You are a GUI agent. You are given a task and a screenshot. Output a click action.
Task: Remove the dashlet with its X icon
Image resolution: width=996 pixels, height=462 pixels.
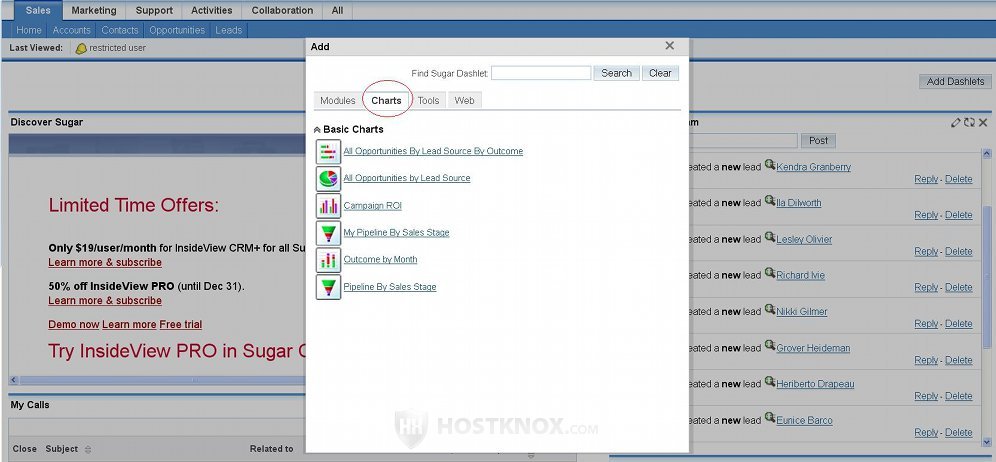coord(983,123)
